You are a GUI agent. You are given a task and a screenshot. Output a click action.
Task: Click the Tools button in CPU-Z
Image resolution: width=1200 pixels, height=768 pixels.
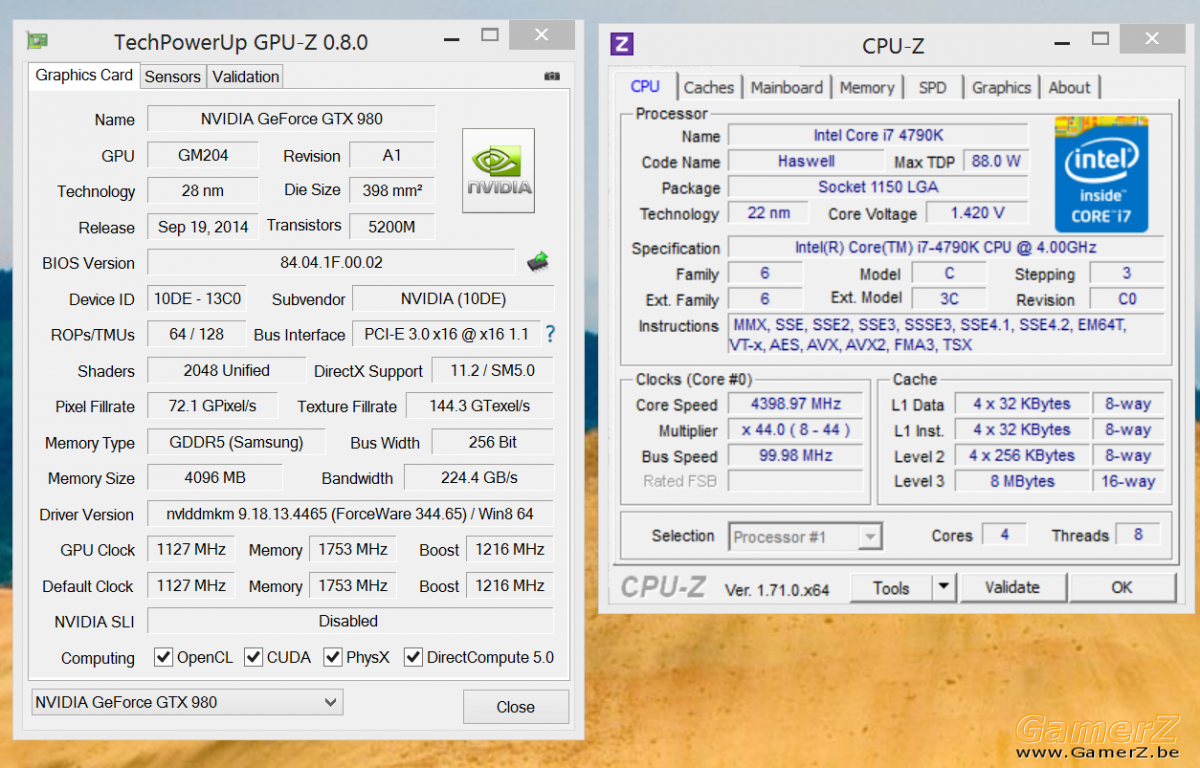(x=891, y=587)
